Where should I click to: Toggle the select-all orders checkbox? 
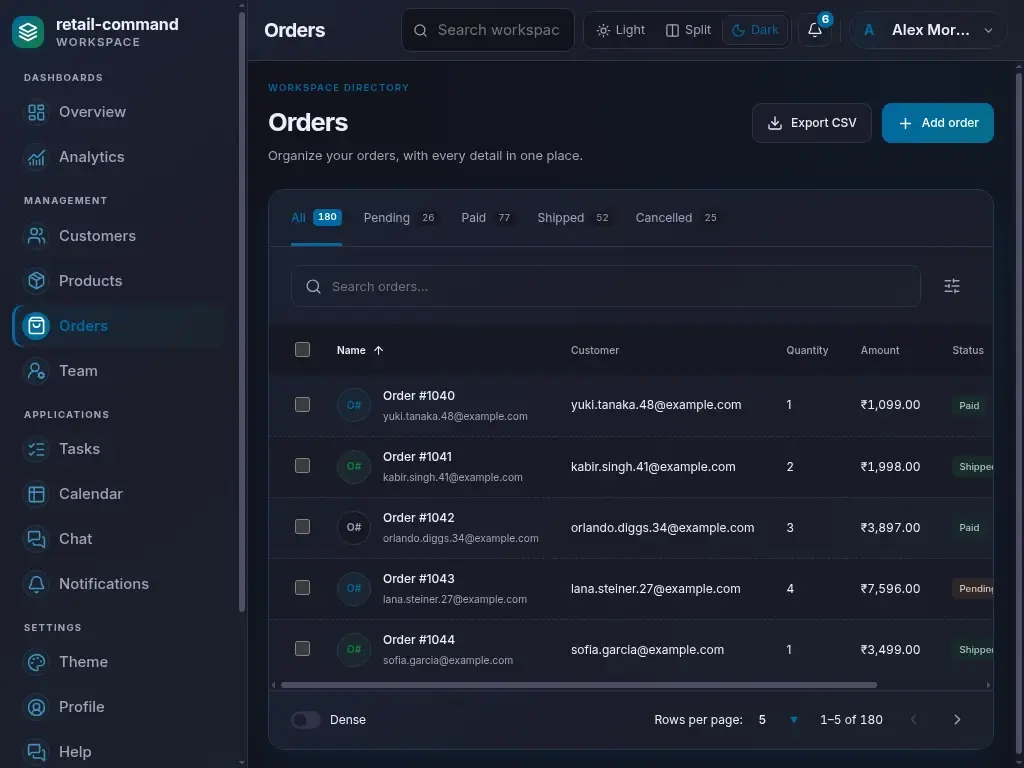302,350
